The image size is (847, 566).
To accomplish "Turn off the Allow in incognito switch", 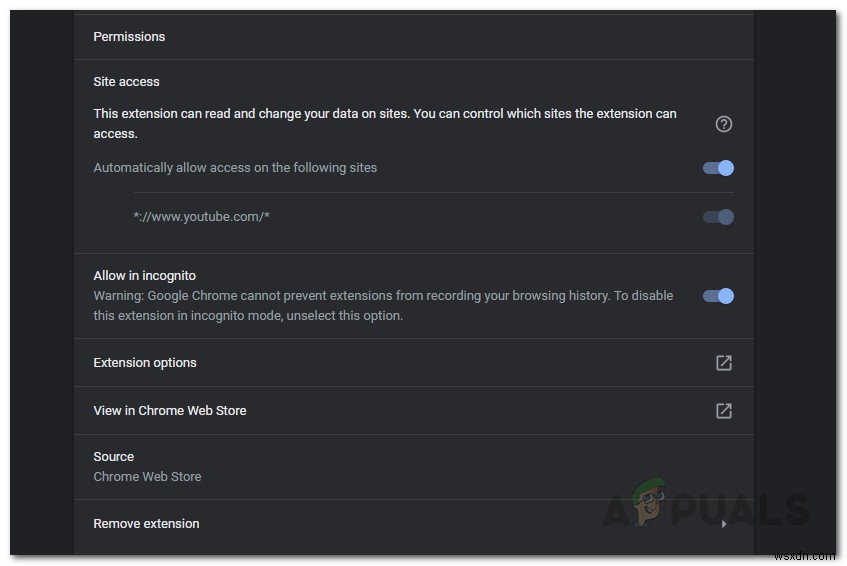I will (x=719, y=296).
